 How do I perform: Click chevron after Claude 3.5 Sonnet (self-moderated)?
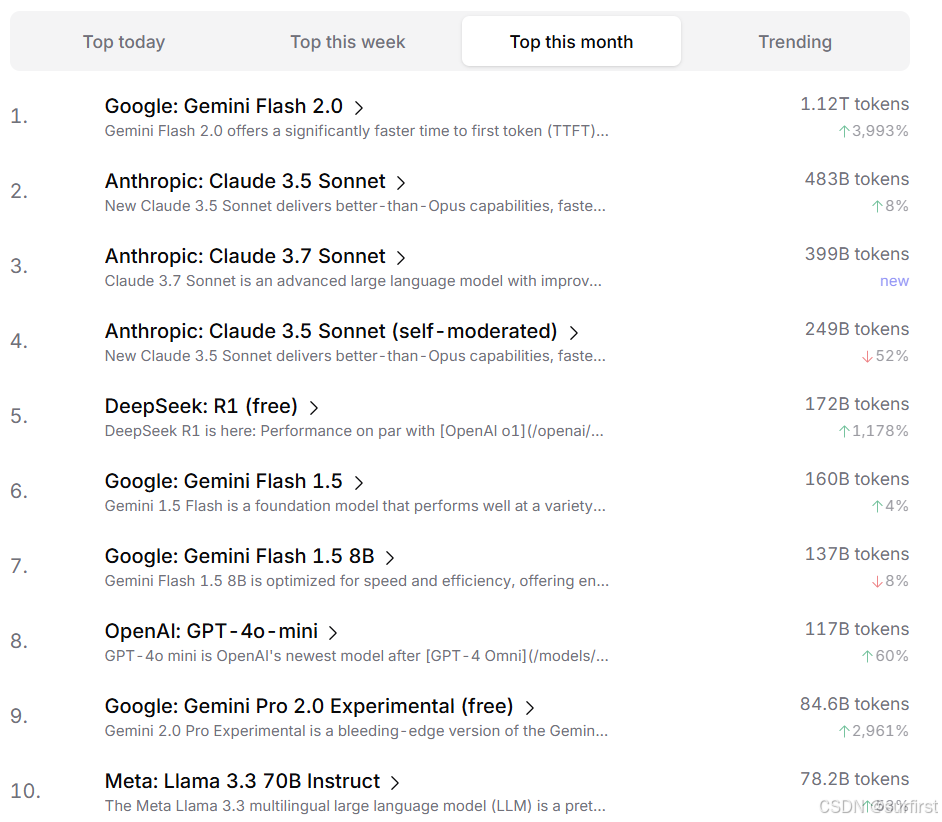pyautogui.click(x=573, y=333)
